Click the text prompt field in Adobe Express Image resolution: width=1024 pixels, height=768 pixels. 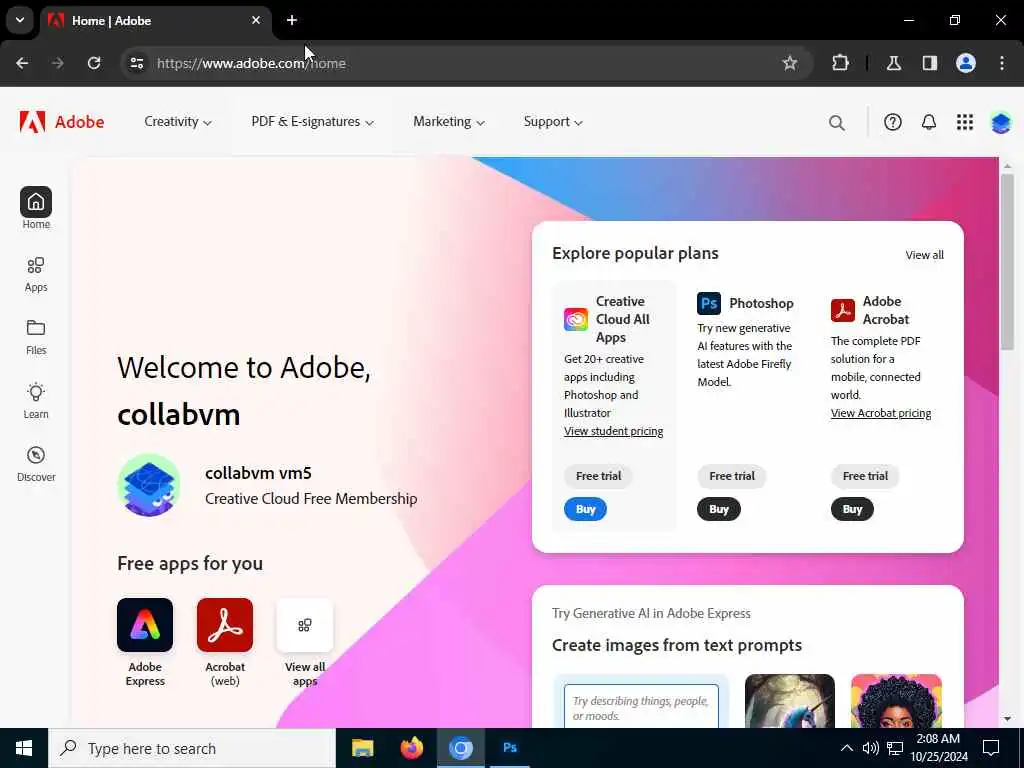point(641,707)
